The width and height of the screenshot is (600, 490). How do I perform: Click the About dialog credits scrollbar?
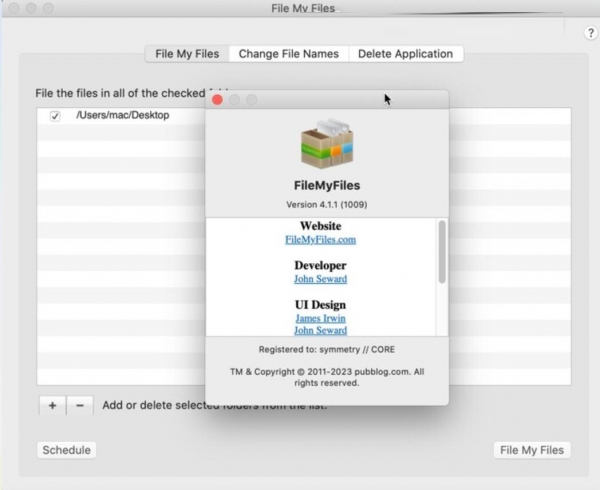click(x=442, y=252)
